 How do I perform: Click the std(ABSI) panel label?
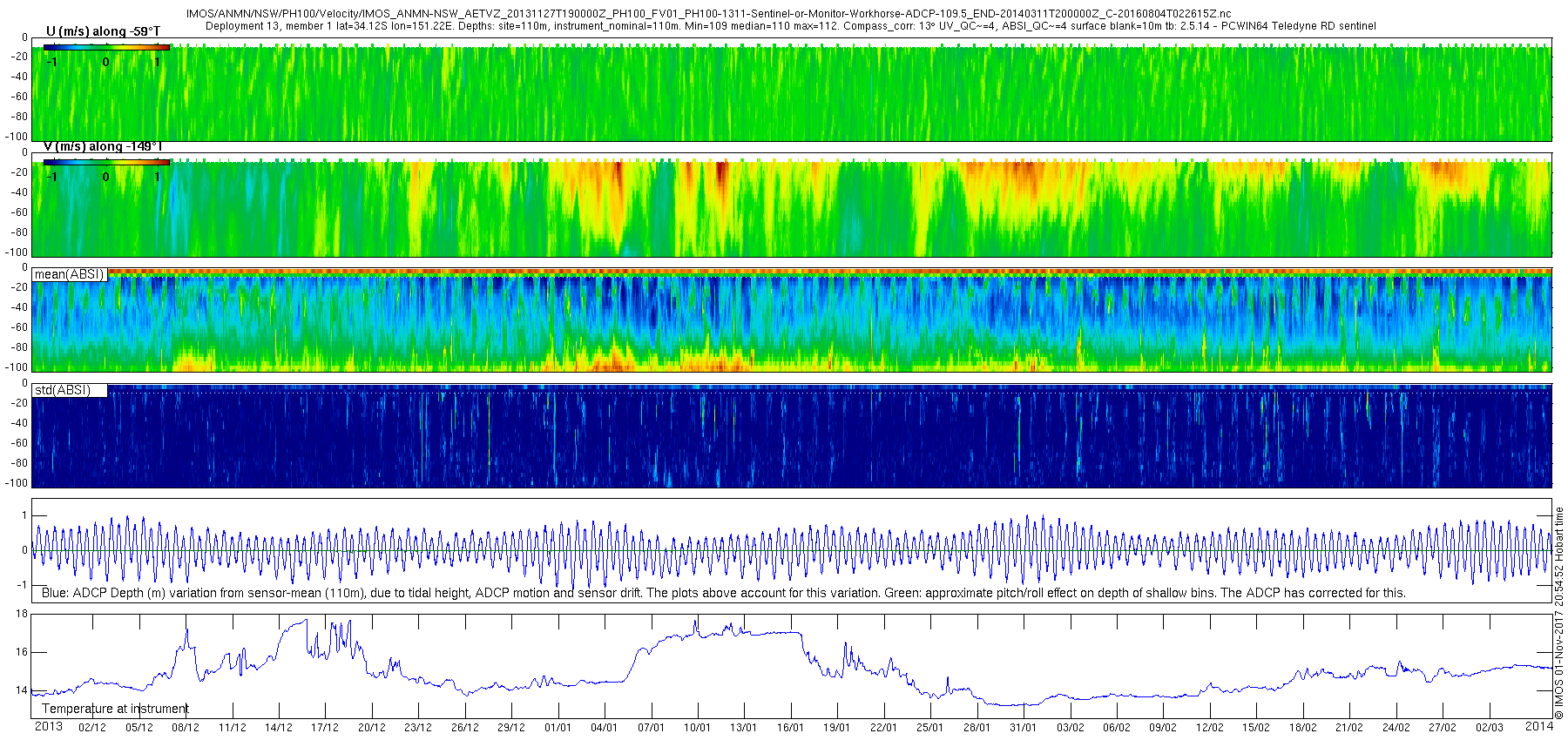63,390
